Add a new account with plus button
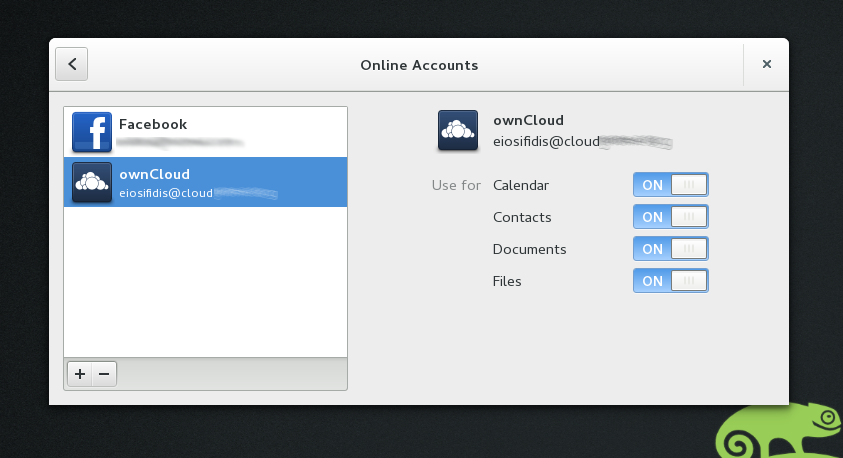 80,374
